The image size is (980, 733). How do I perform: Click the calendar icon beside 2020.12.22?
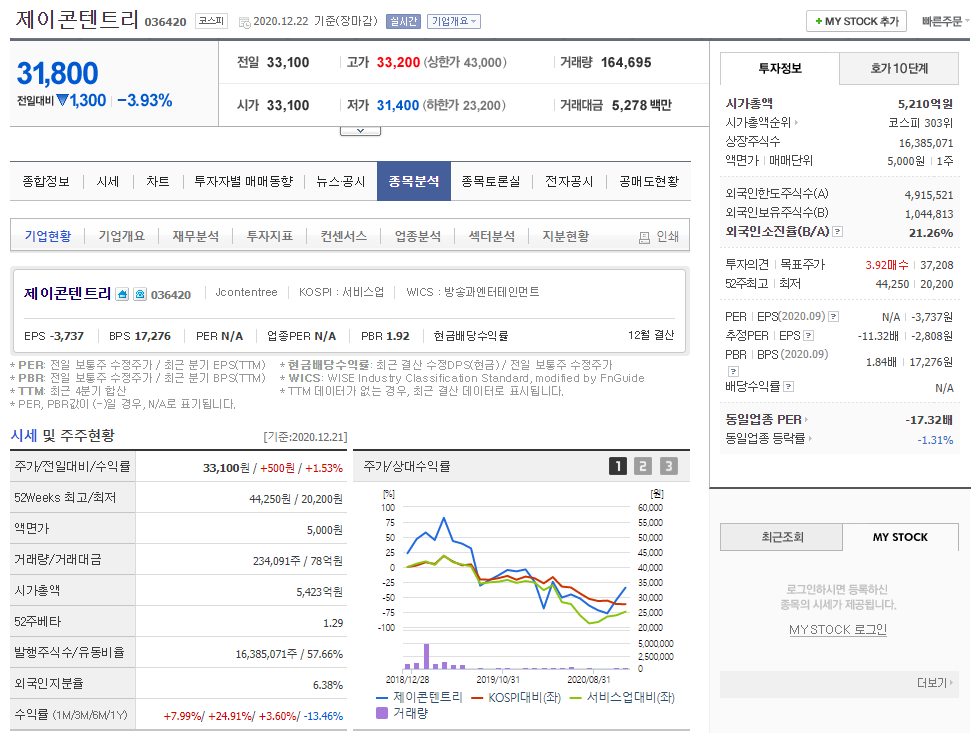tap(244, 22)
